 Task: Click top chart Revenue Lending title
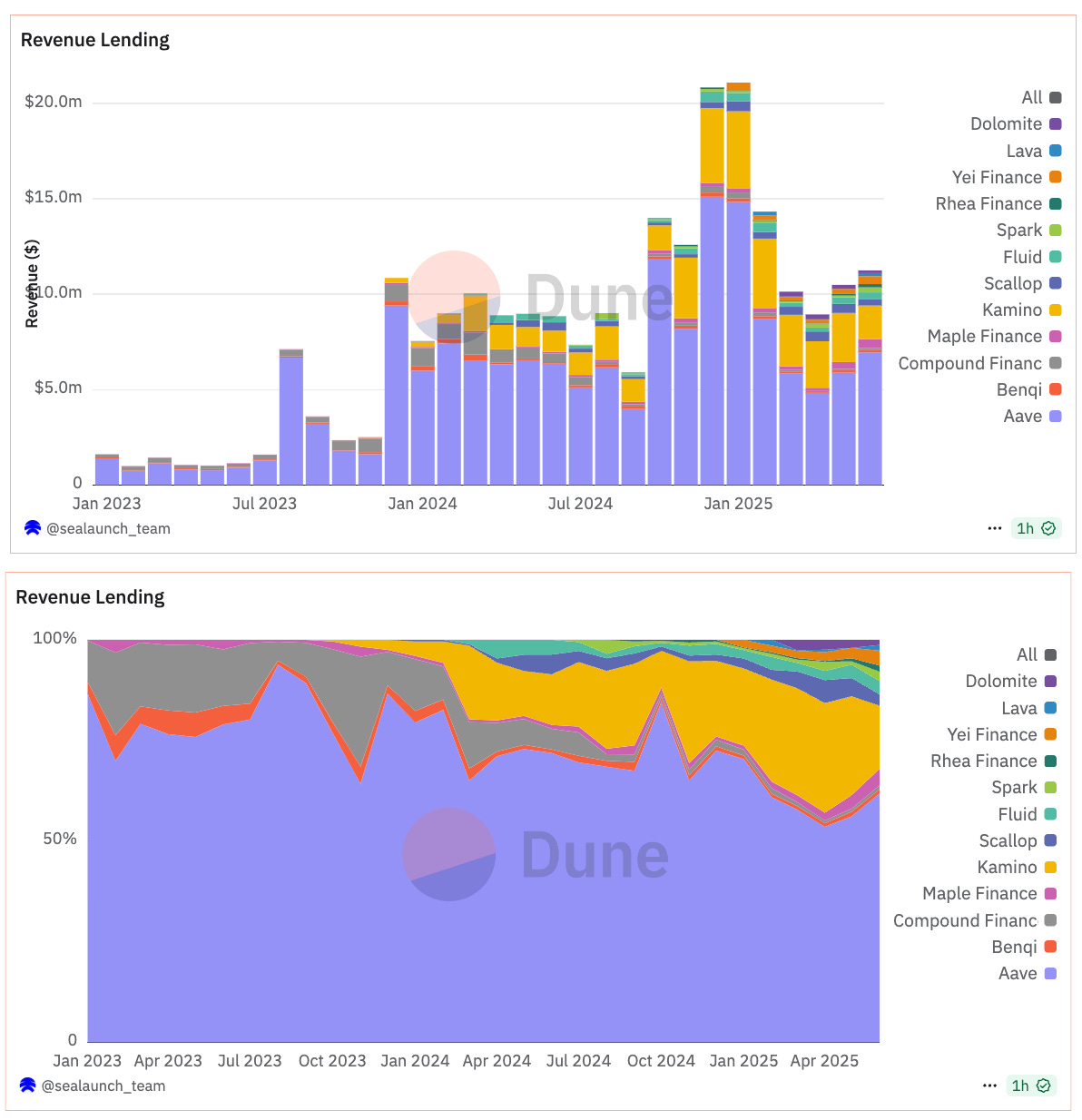[95, 40]
